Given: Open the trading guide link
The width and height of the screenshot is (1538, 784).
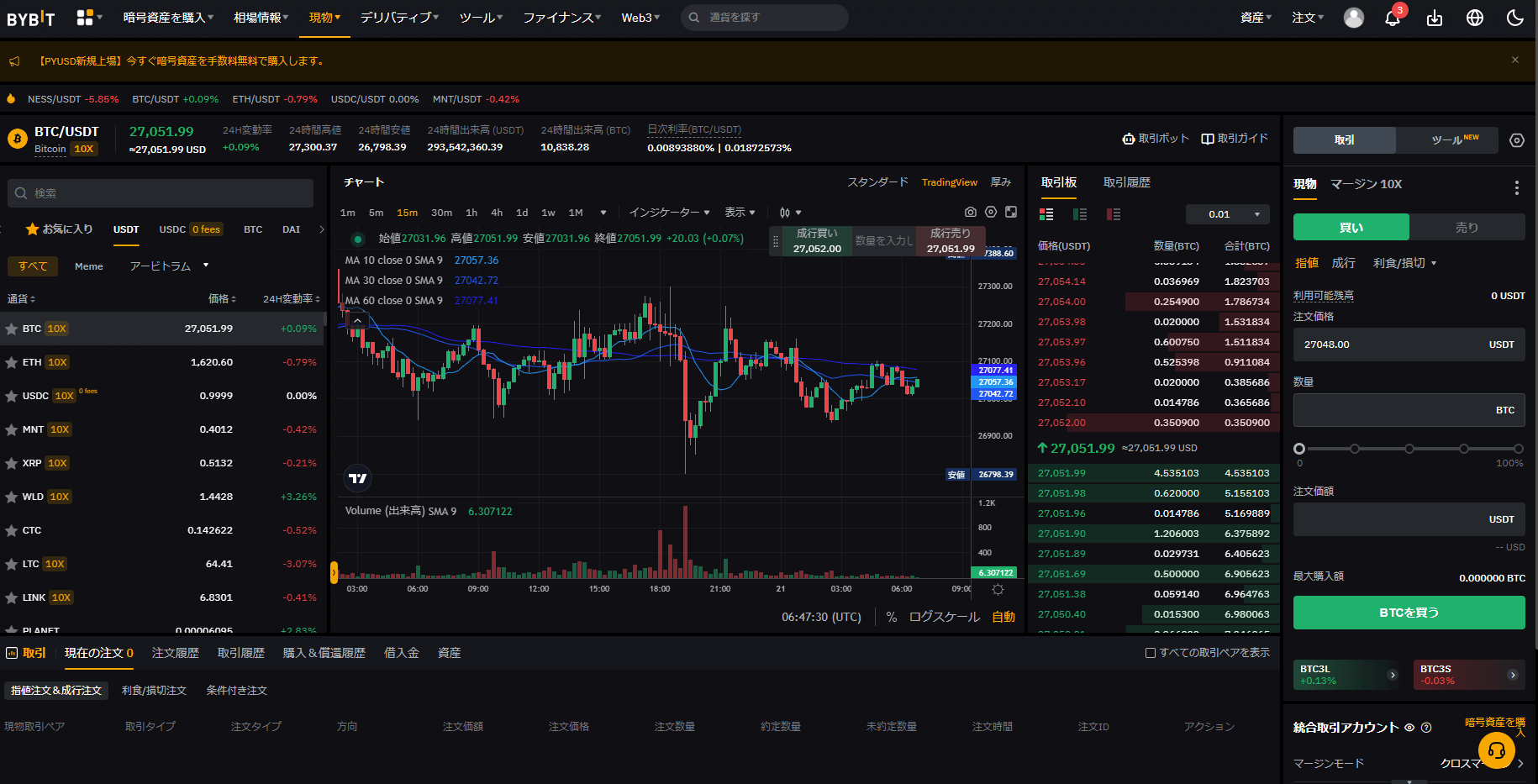Looking at the screenshot, I should pos(1234,139).
